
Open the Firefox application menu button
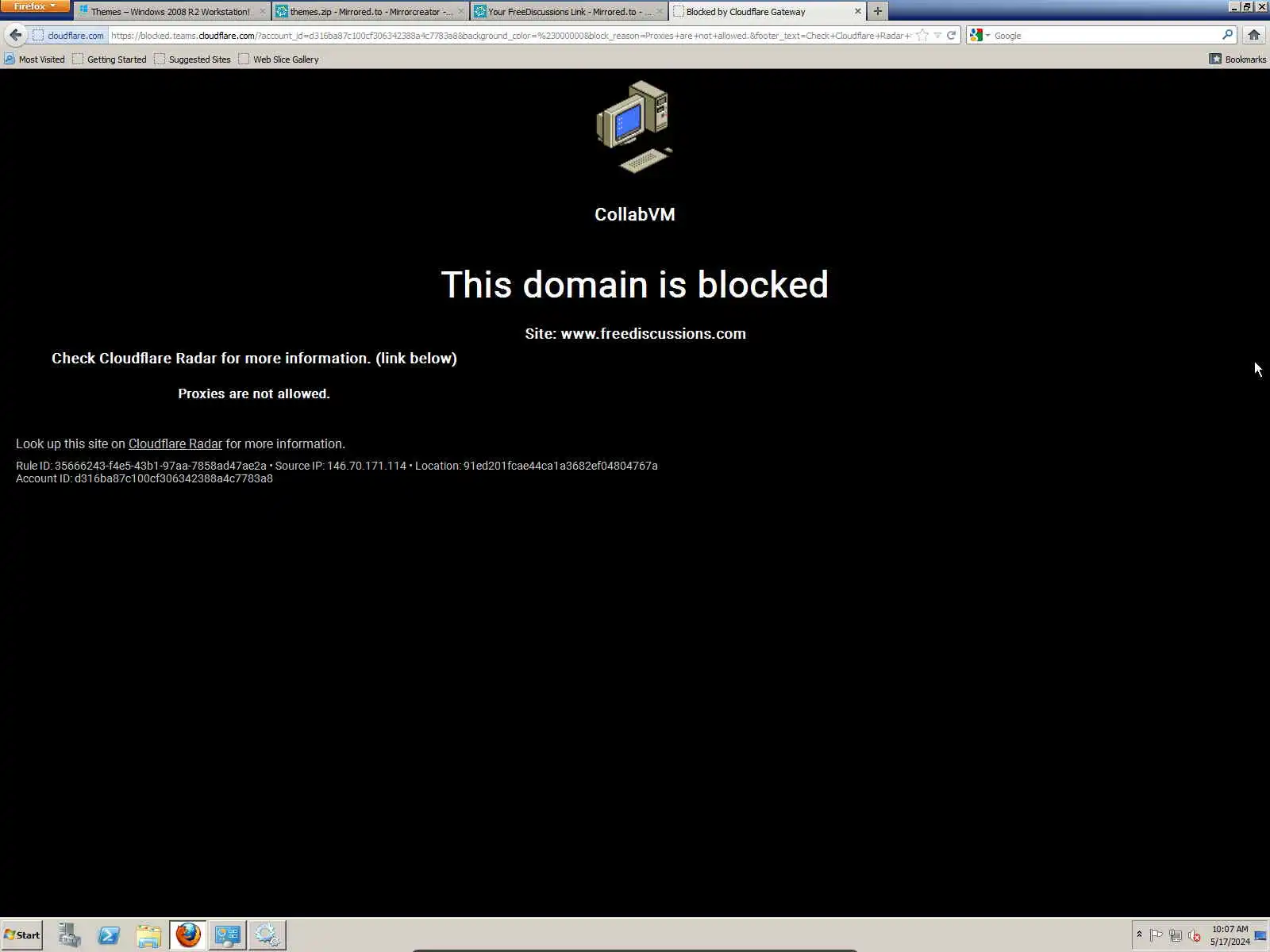pyautogui.click(x=35, y=6)
